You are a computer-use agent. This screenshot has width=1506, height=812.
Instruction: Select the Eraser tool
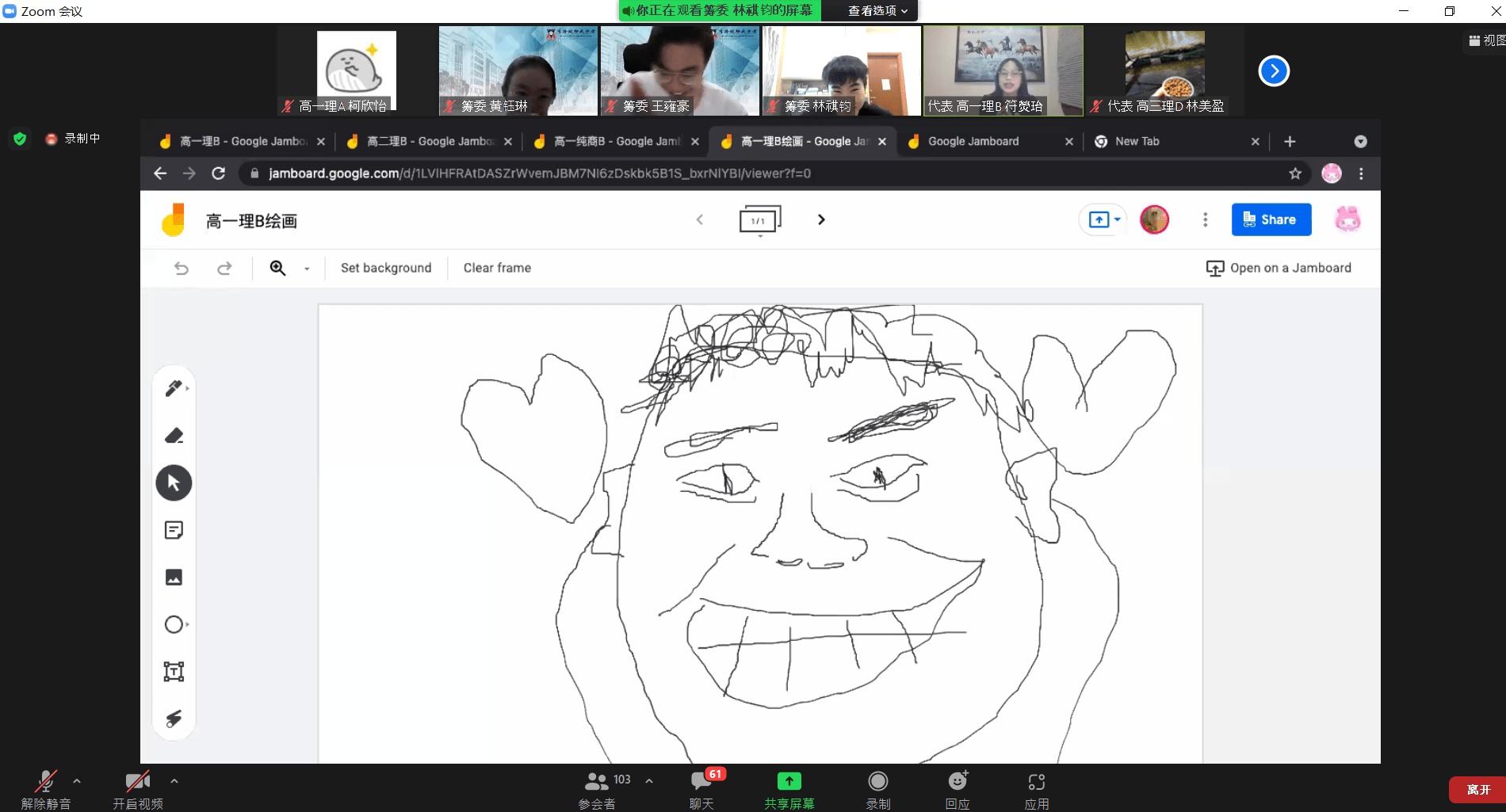click(x=174, y=436)
